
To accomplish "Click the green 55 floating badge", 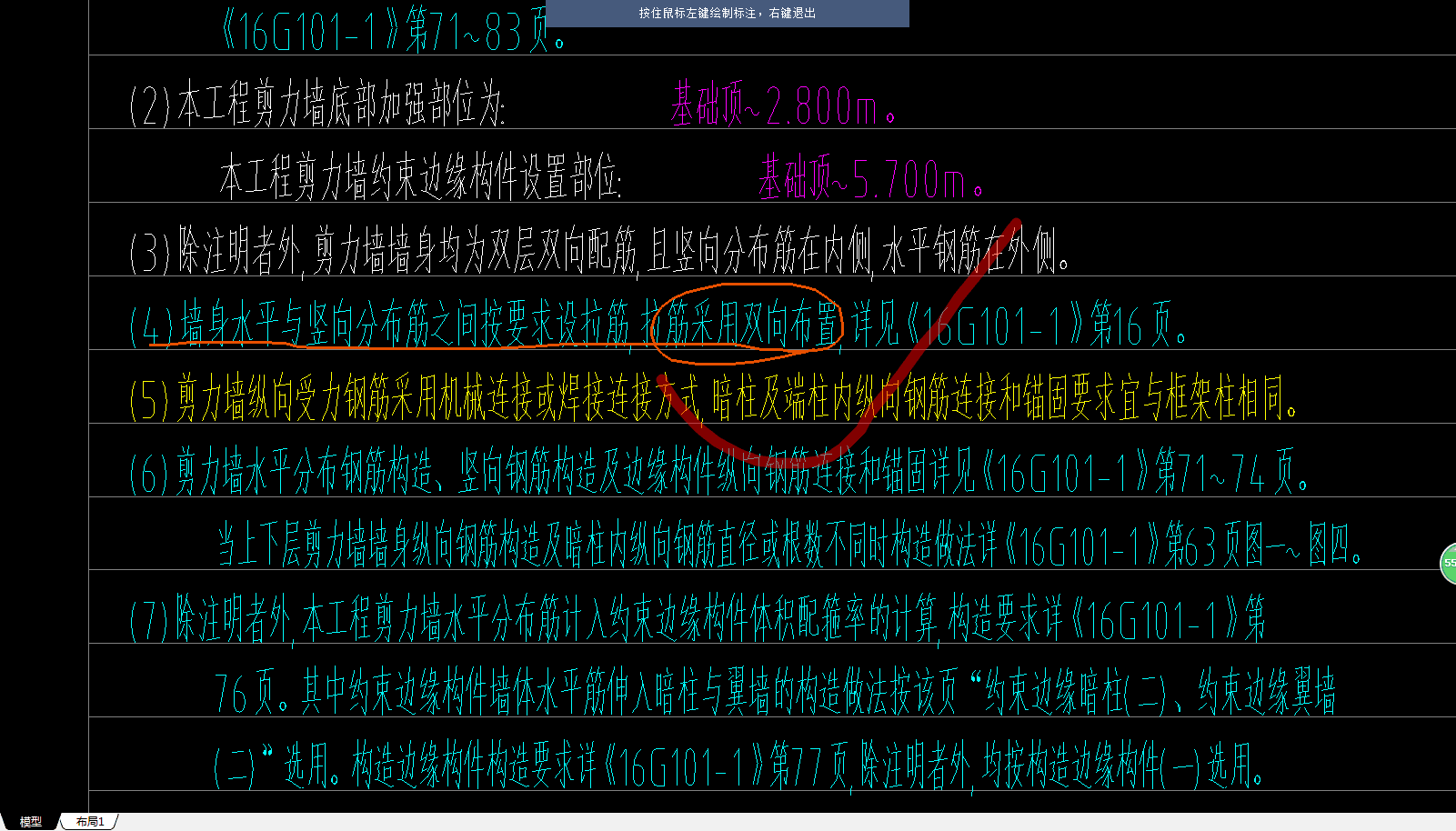I will 1449,563.
